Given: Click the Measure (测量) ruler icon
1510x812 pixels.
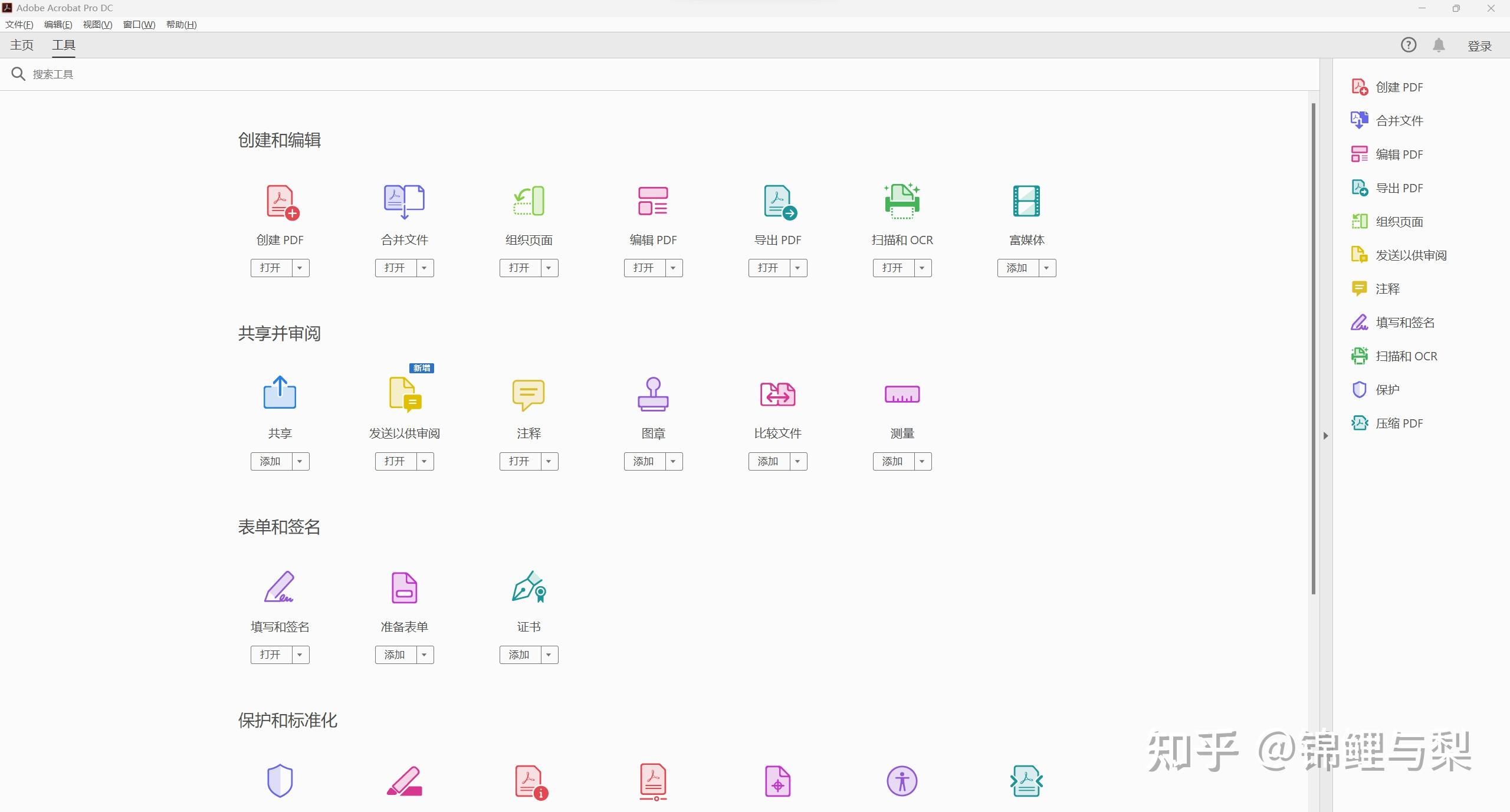Looking at the screenshot, I should point(902,394).
